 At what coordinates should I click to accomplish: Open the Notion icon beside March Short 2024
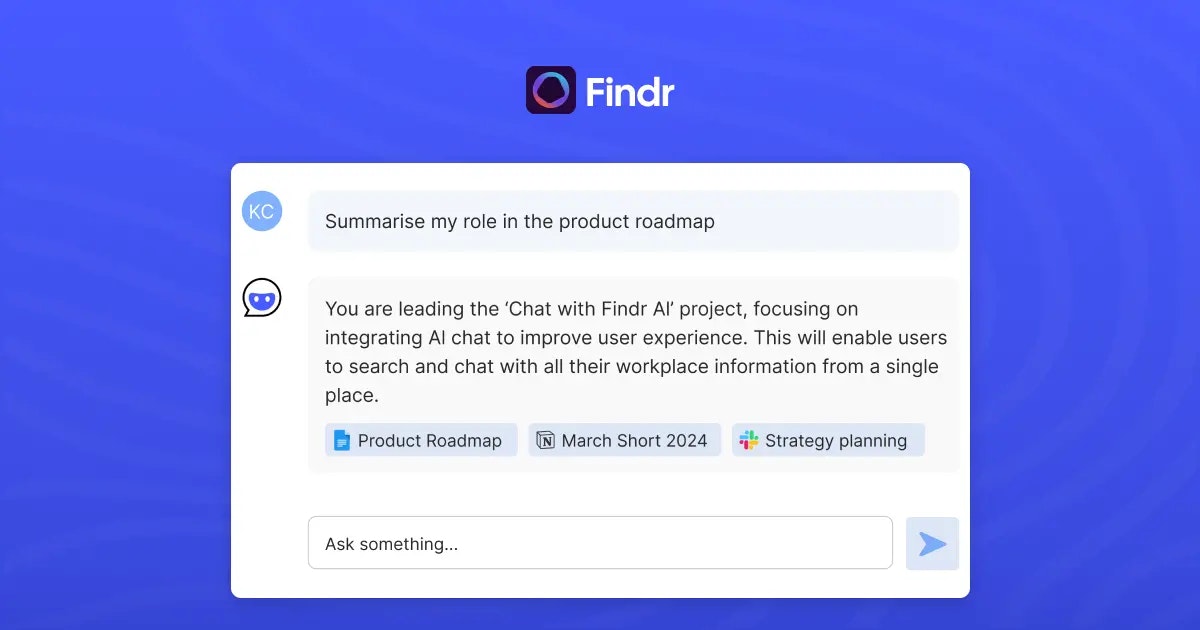(547, 440)
